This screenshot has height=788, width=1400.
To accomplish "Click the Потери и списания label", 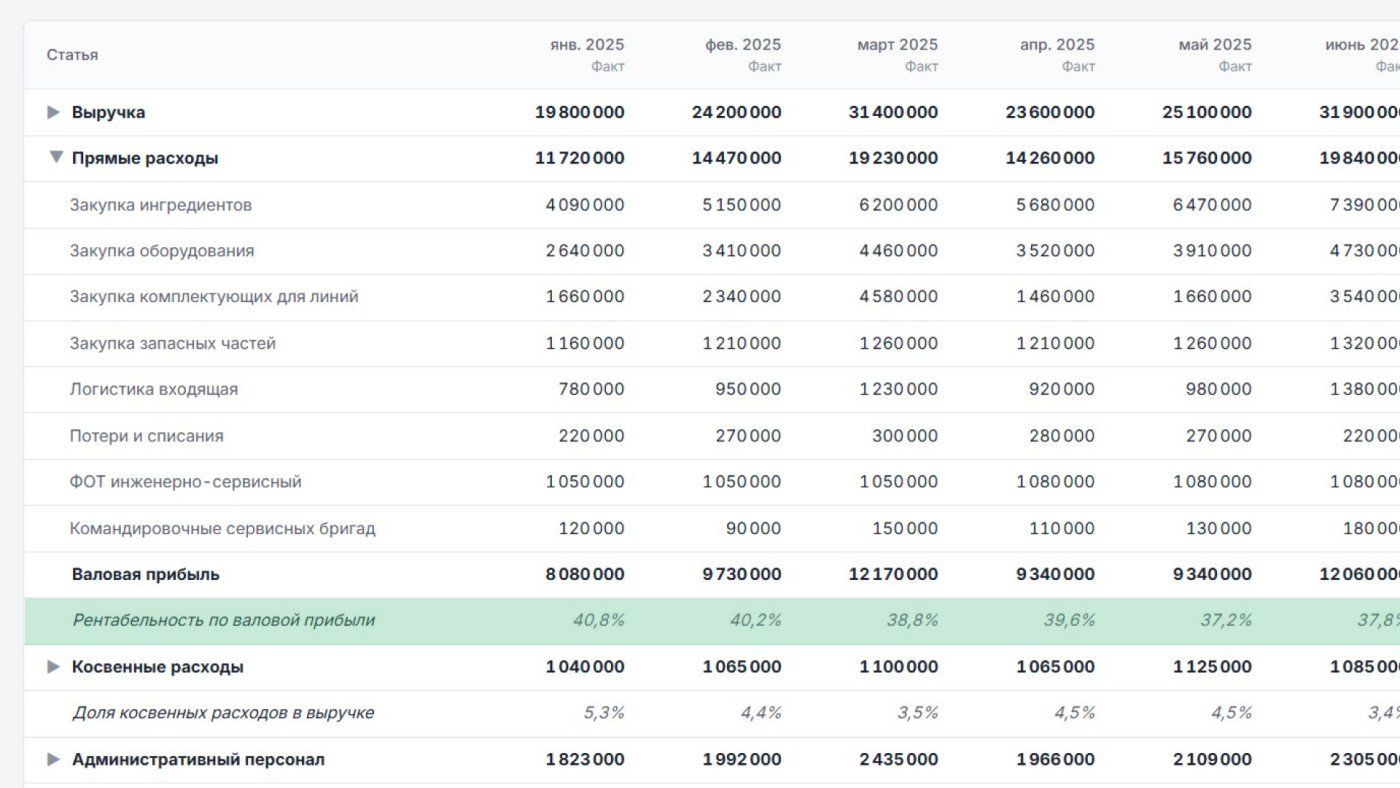I will pyautogui.click(x=146, y=436).
